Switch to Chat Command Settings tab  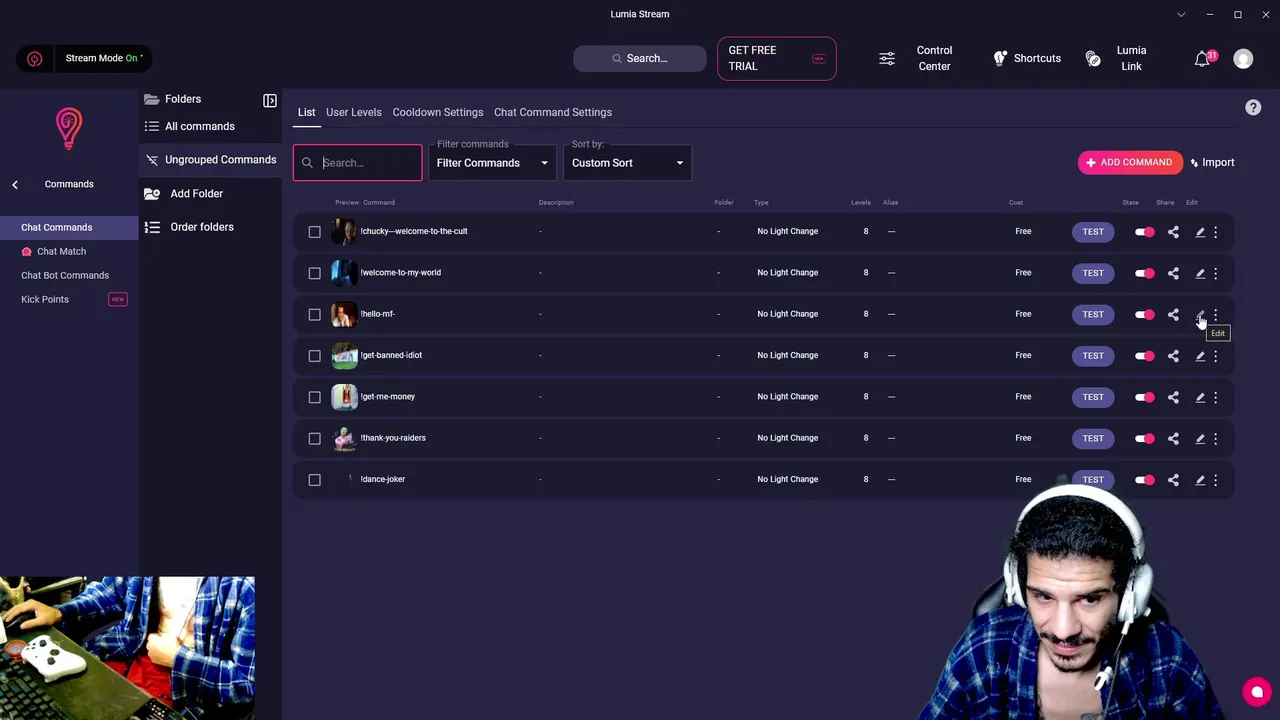(x=553, y=112)
